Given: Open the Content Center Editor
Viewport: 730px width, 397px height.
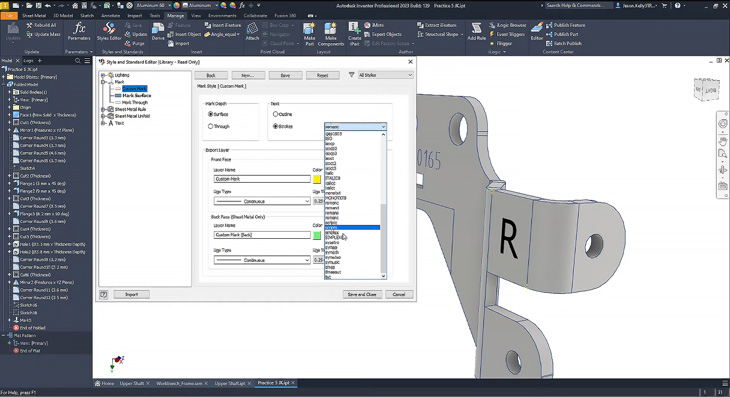Looking at the screenshot, I should point(536,32).
